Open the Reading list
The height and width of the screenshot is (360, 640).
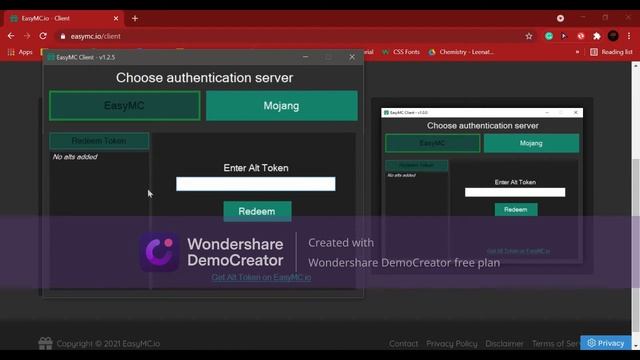pos(611,52)
